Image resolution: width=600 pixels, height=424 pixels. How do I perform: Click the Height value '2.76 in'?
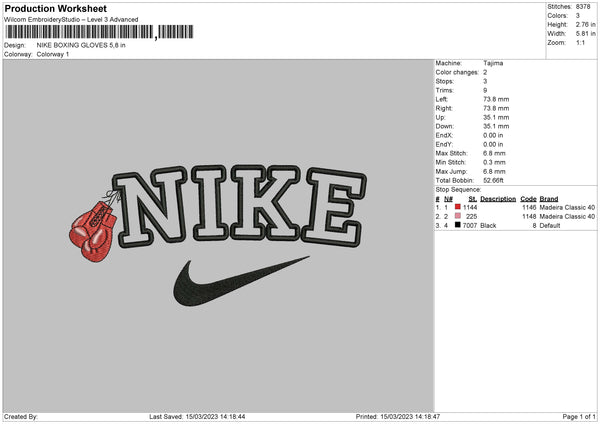[586, 24]
